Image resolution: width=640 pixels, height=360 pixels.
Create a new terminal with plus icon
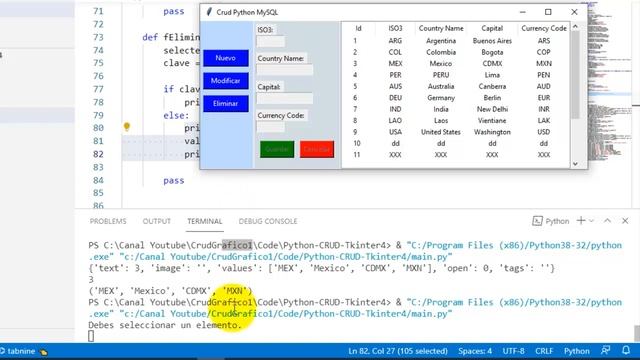(x=581, y=221)
